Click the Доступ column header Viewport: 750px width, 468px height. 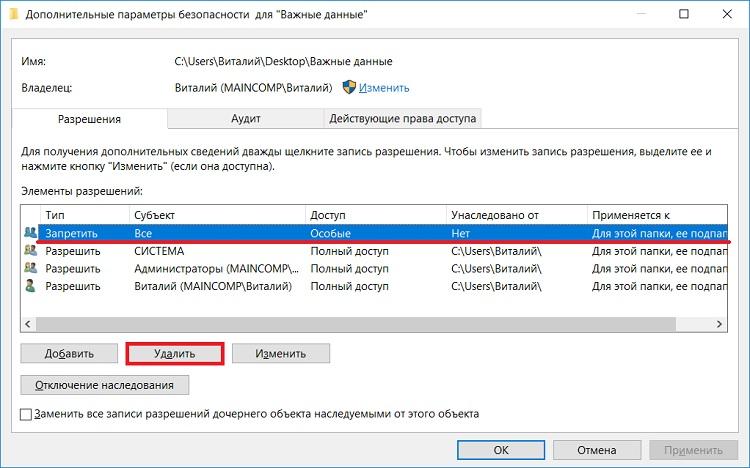point(375,215)
